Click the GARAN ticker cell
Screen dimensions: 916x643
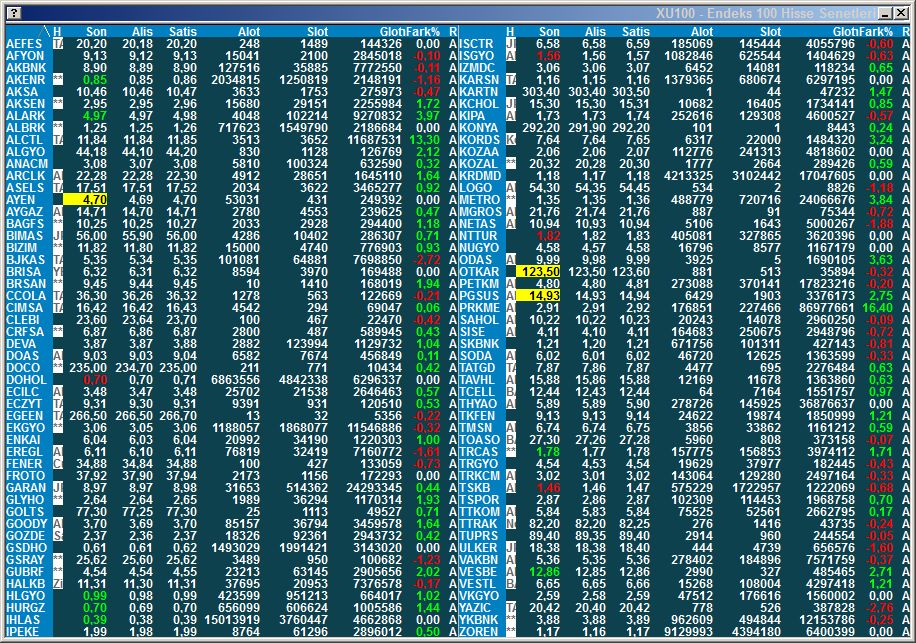26,488
